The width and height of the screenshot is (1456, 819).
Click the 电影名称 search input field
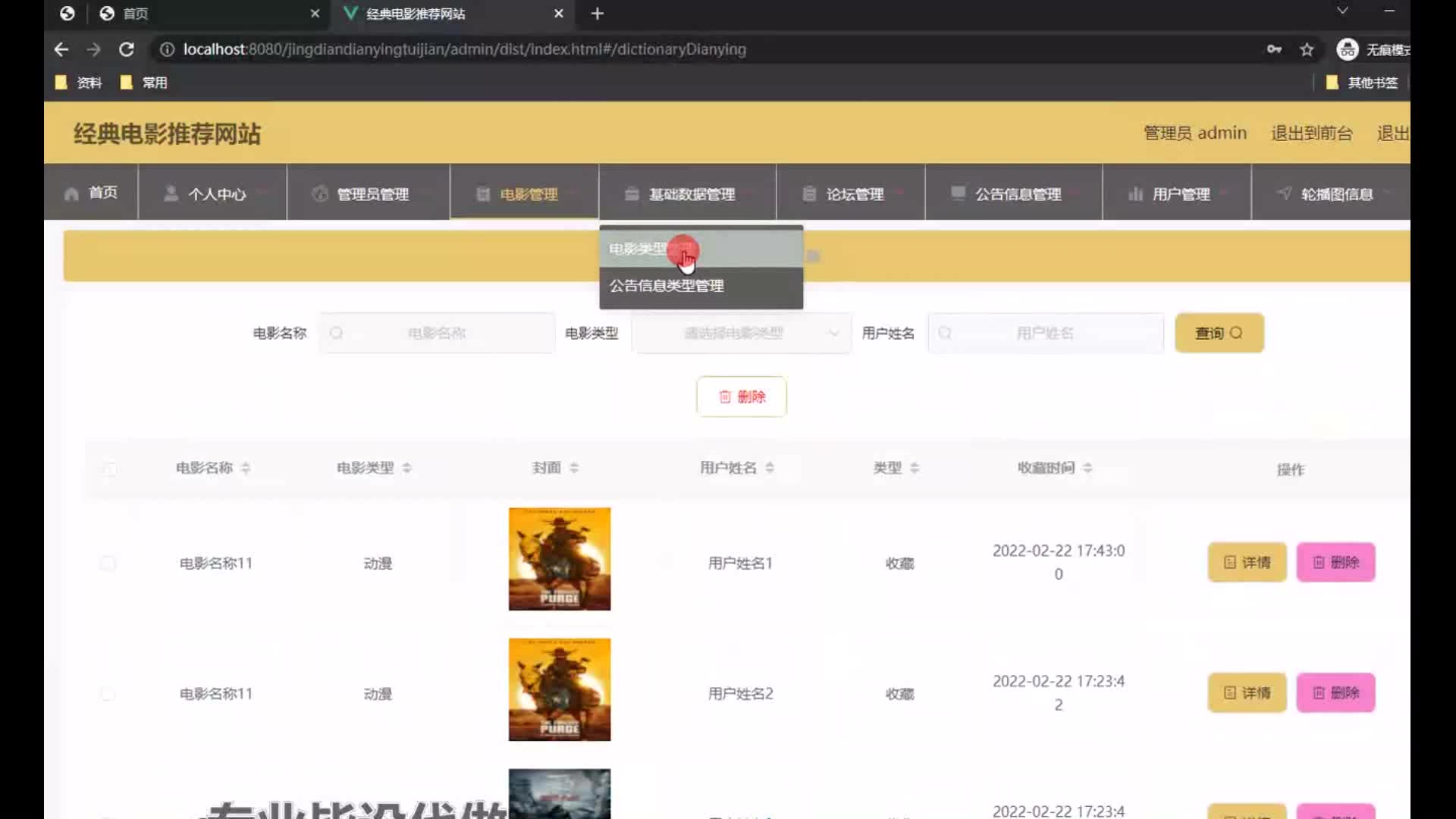click(x=437, y=333)
